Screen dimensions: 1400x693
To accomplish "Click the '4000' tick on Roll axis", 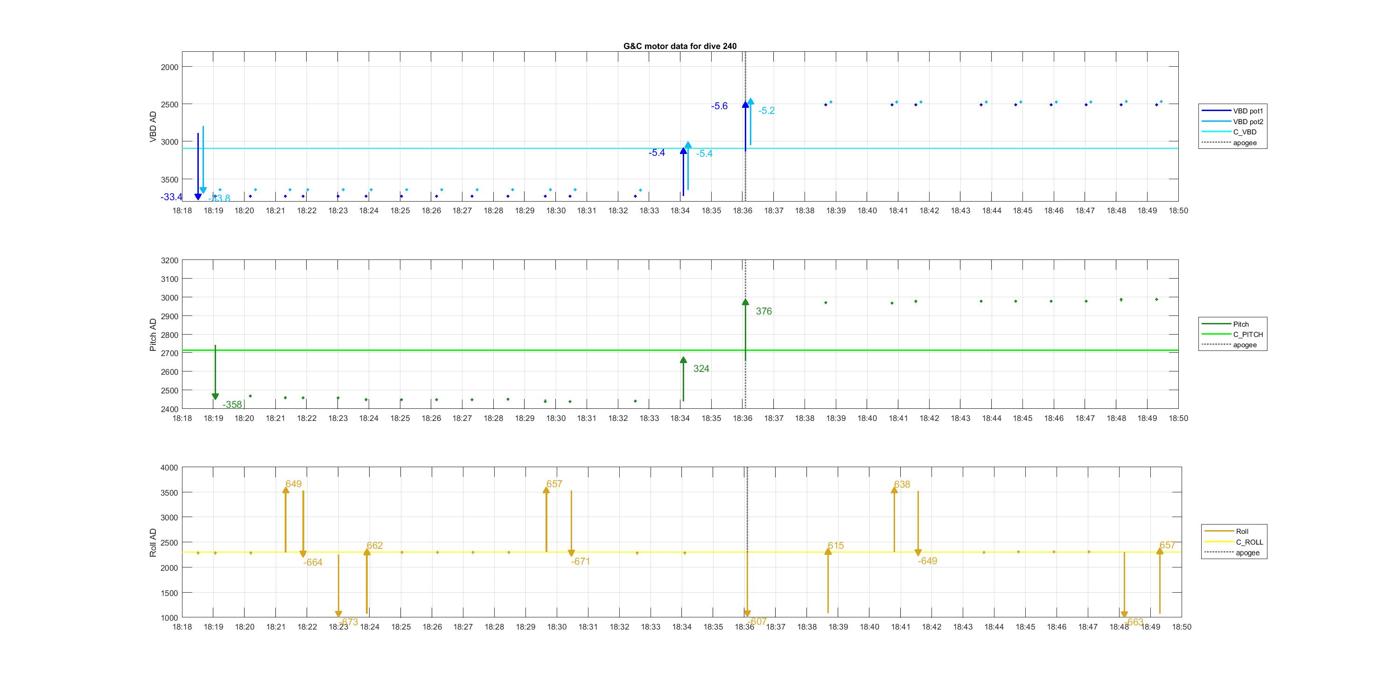I will click(x=170, y=468).
